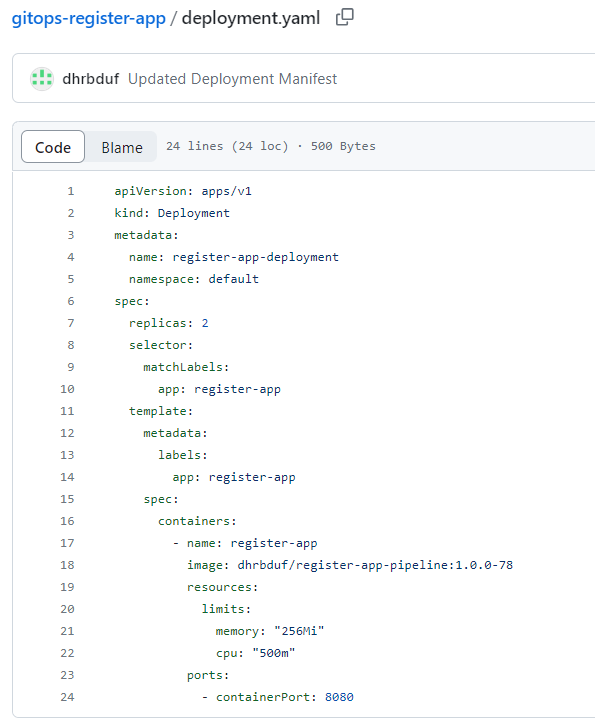Open the dhrbduf author profile link

point(91,79)
